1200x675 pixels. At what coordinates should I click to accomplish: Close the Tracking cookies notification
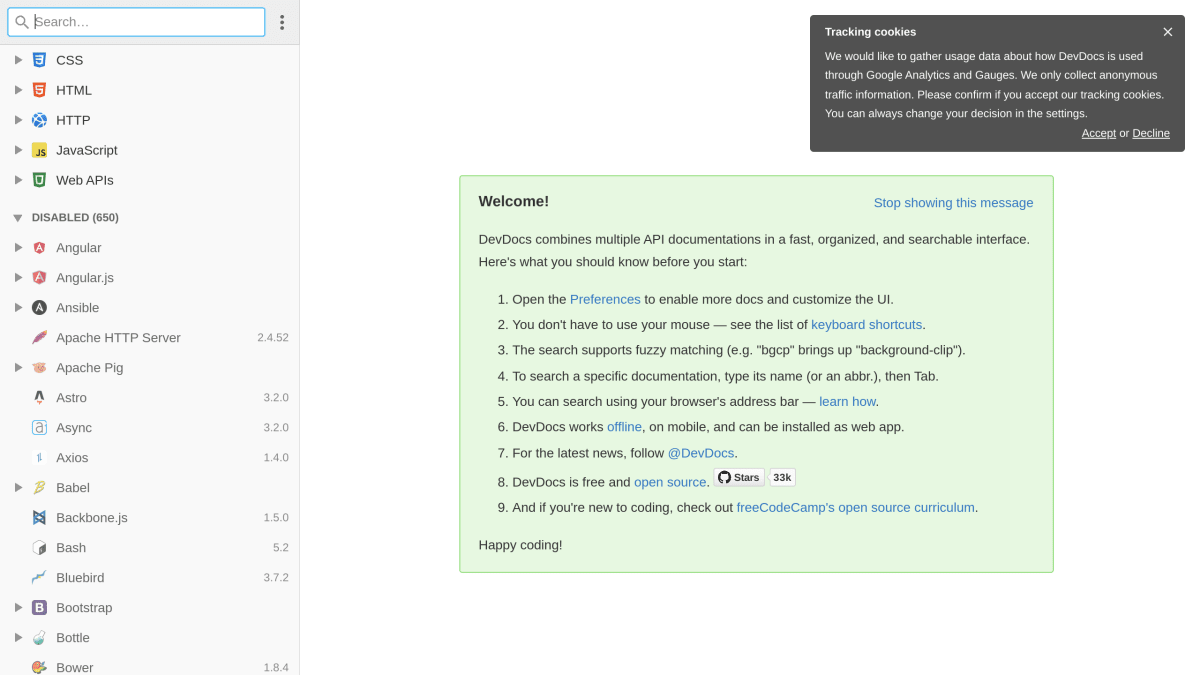tap(1168, 32)
